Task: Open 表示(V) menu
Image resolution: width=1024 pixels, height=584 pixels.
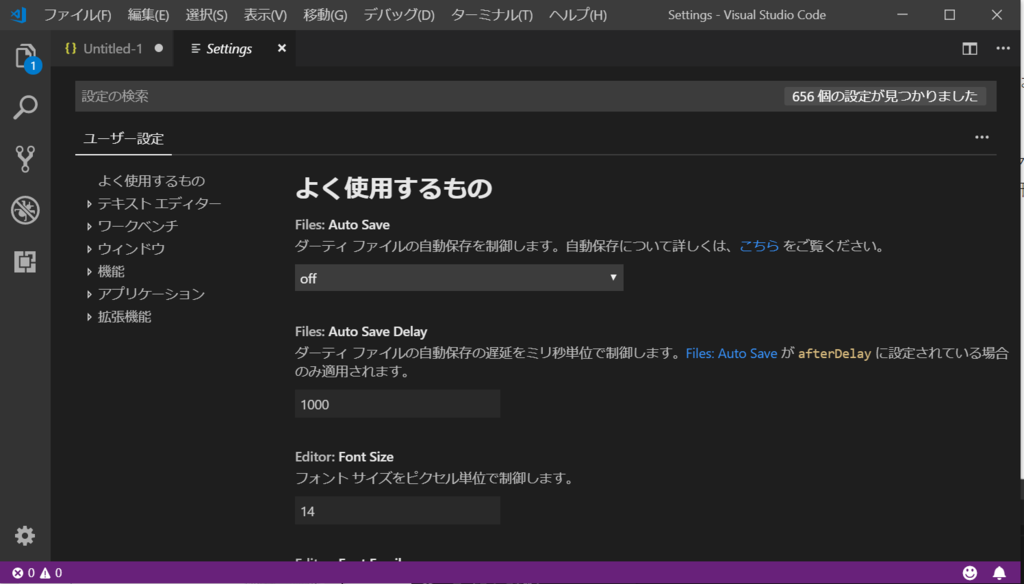Action: tap(265, 14)
